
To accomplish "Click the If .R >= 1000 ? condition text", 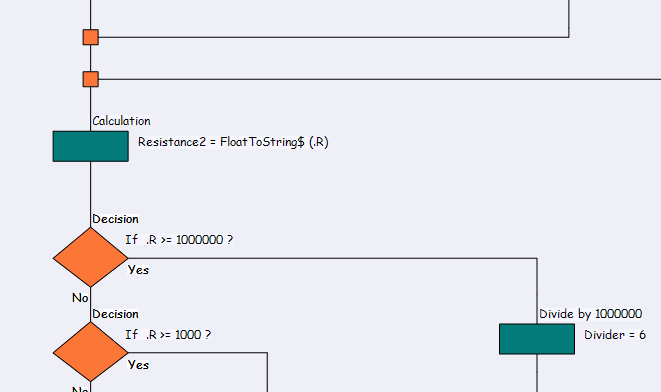I will pyautogui.click(x=168, y=335).
